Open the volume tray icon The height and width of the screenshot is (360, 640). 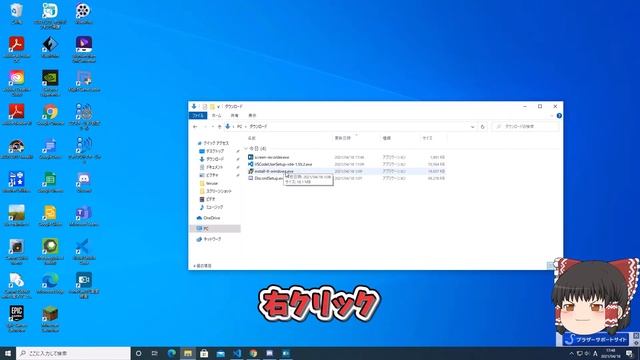click(x=587, y=353)
